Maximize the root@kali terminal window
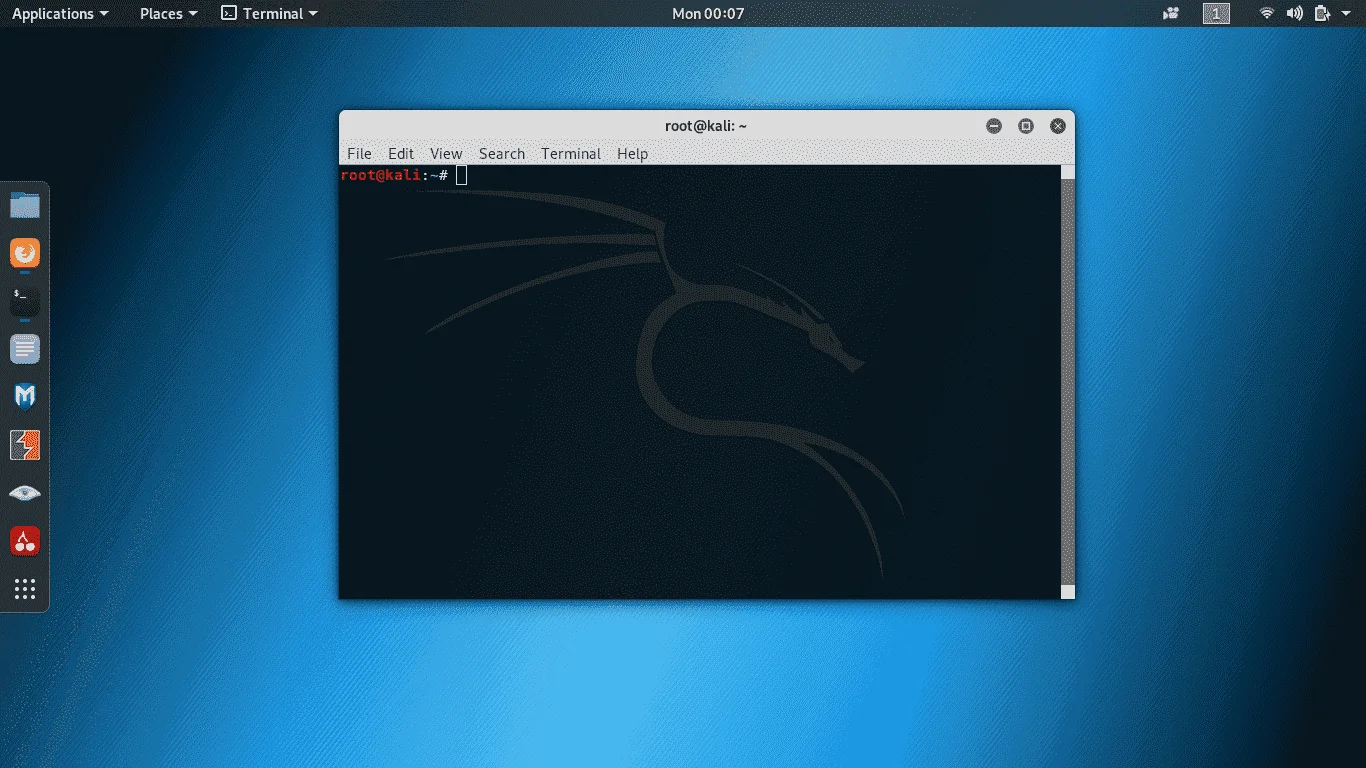1366x768 pixels. pyautogui.click(x=1026, y=126)
